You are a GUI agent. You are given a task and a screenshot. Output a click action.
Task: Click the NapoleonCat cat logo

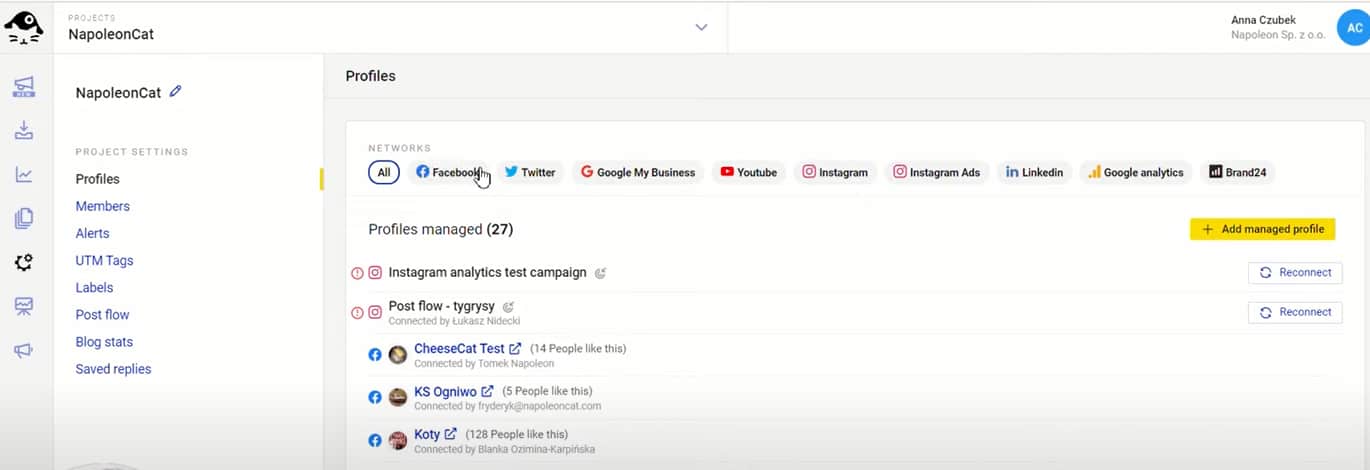pyautogui.click(x=24, y=27)
